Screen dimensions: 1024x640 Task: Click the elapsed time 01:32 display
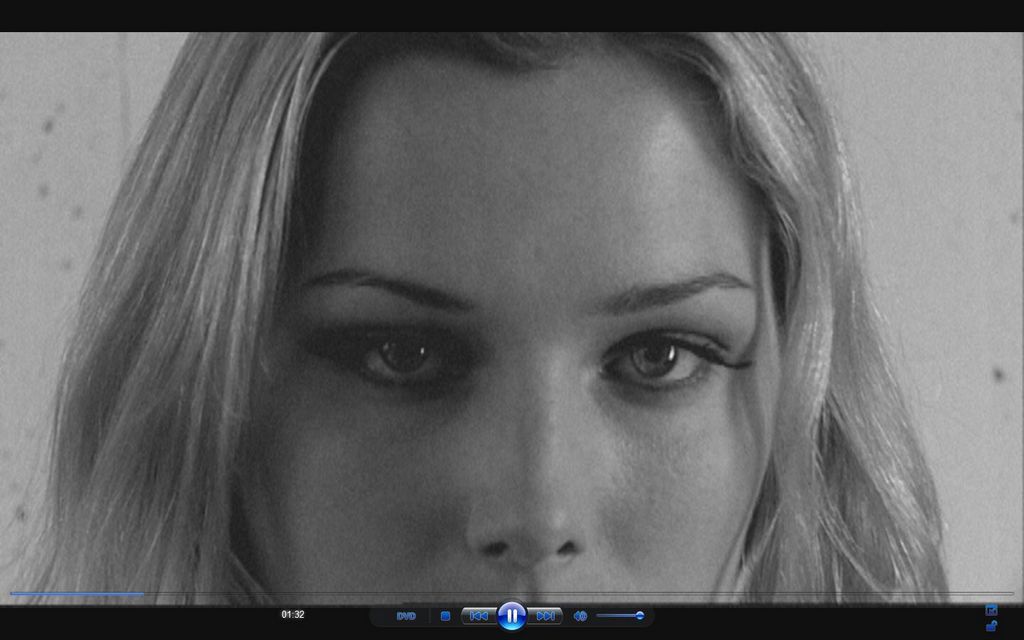pyautogui.click(x=293, y=615)
